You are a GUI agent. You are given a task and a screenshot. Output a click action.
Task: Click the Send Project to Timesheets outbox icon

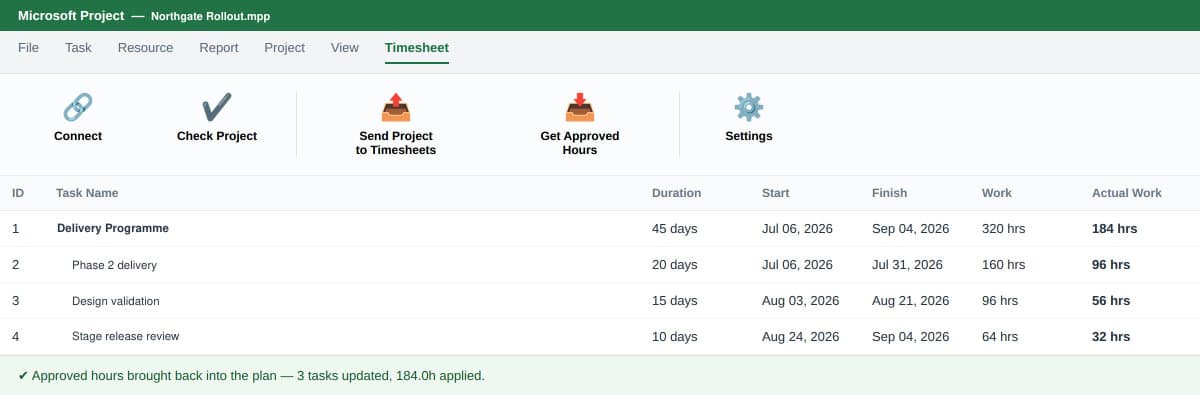pos(396,107)
